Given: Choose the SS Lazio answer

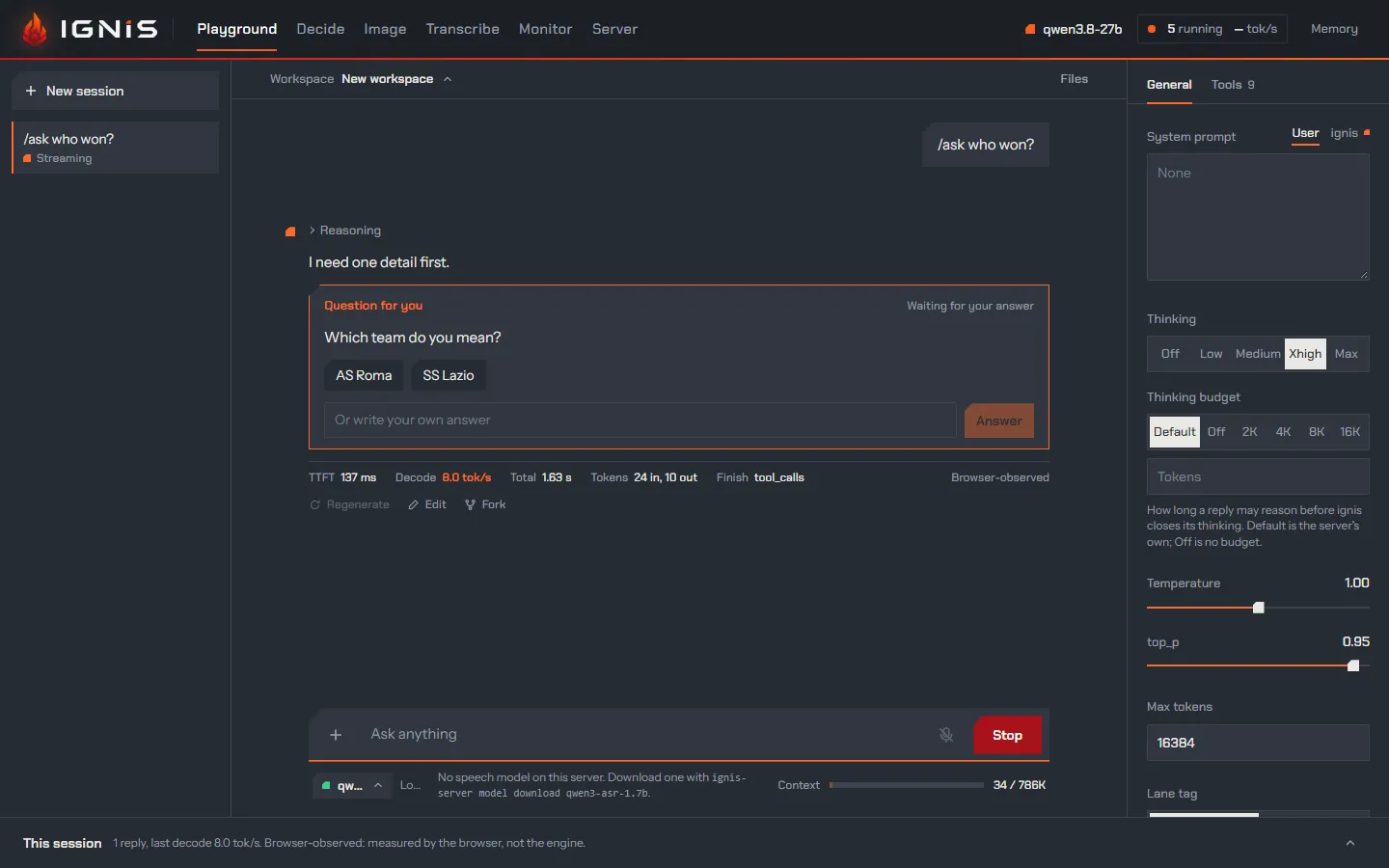Looking at the screenshot, I should coord(449,375).
